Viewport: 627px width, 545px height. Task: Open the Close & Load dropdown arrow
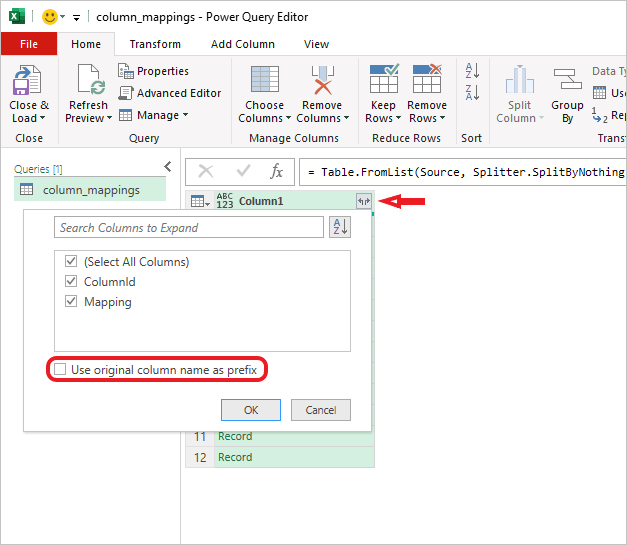coord(42,118)
